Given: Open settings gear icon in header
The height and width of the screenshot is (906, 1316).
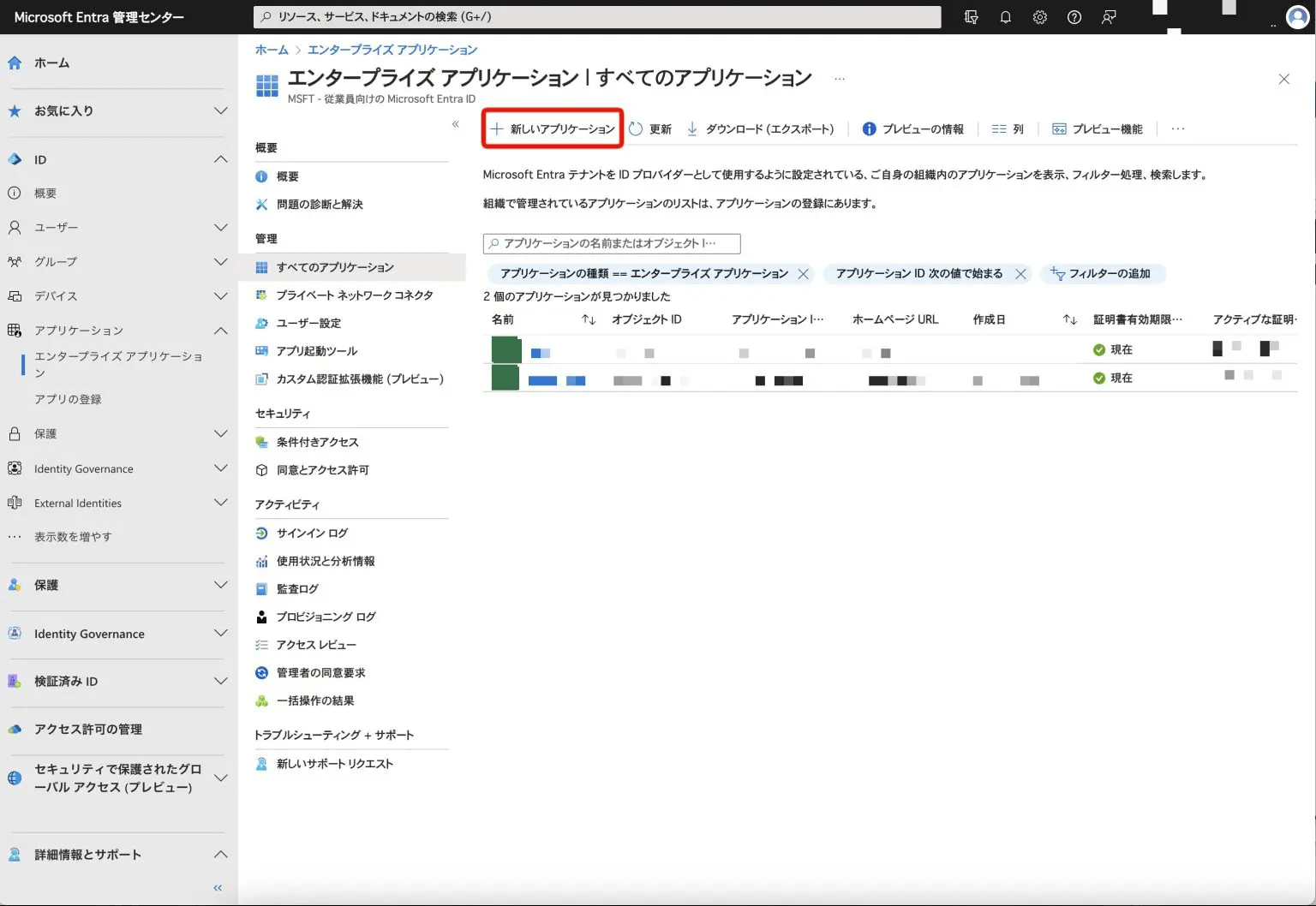Looking at the screenshot, I should pos(1039,17).
